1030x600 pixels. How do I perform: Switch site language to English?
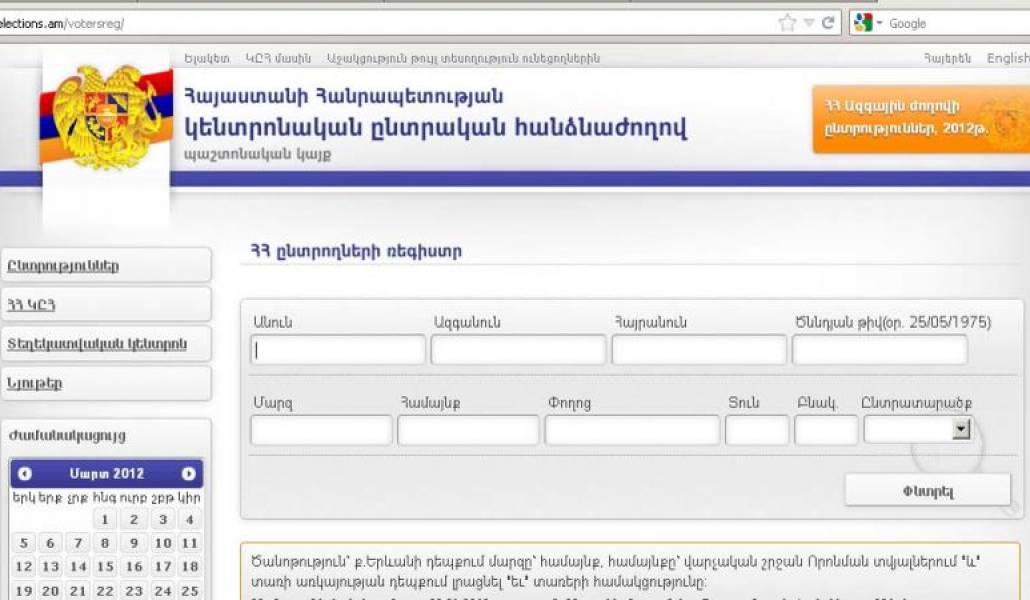[x=1007, y=58]
